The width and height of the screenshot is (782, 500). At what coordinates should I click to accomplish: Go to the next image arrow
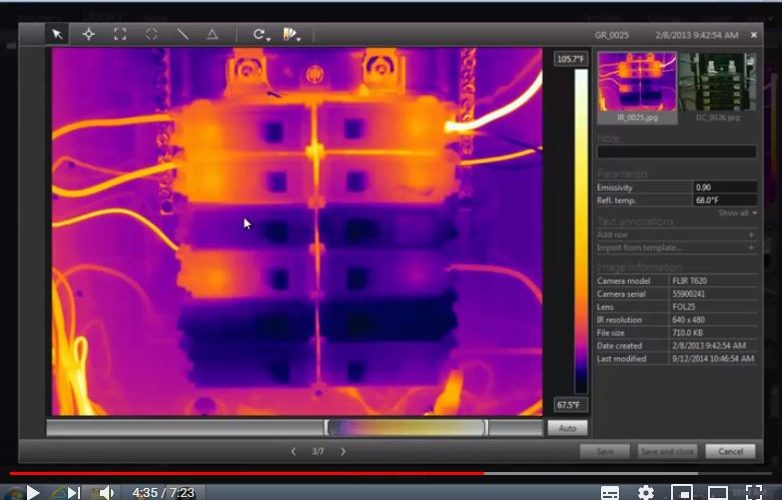click(343, 452)
